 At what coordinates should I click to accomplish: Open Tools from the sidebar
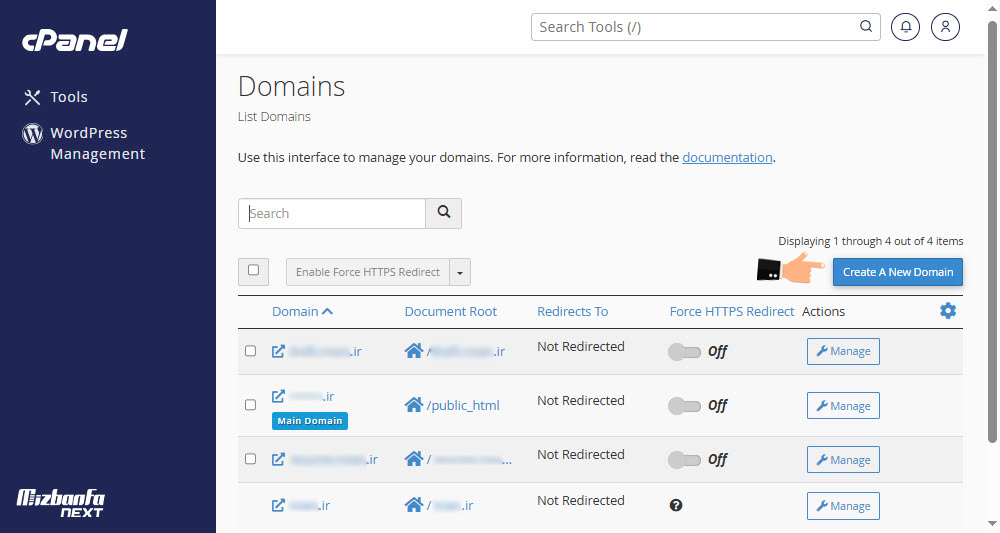coord(69,97)
